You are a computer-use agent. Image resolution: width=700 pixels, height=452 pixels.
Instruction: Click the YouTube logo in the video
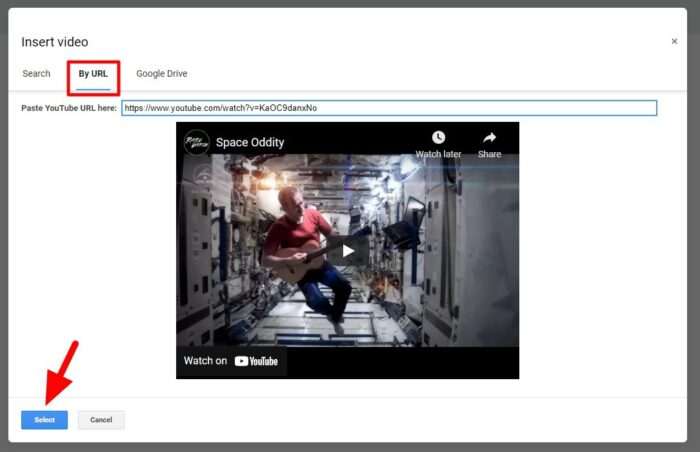pos(256,361)
